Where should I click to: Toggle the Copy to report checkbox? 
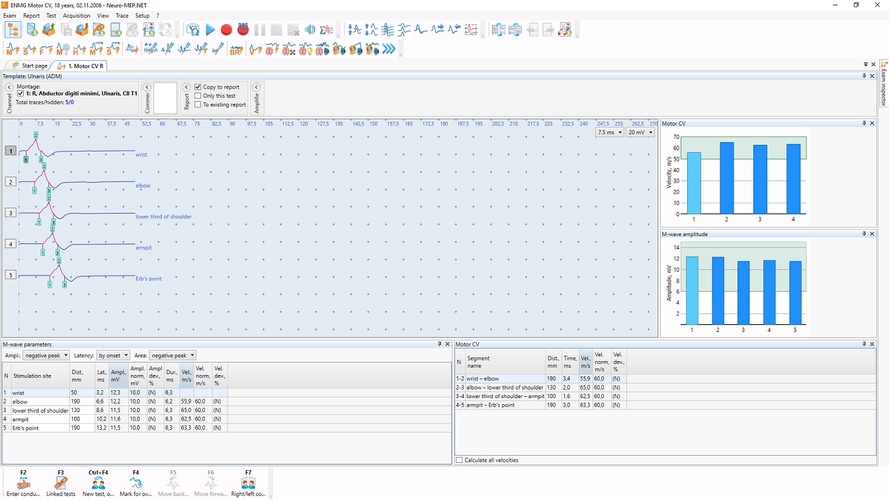click(198, 87)
